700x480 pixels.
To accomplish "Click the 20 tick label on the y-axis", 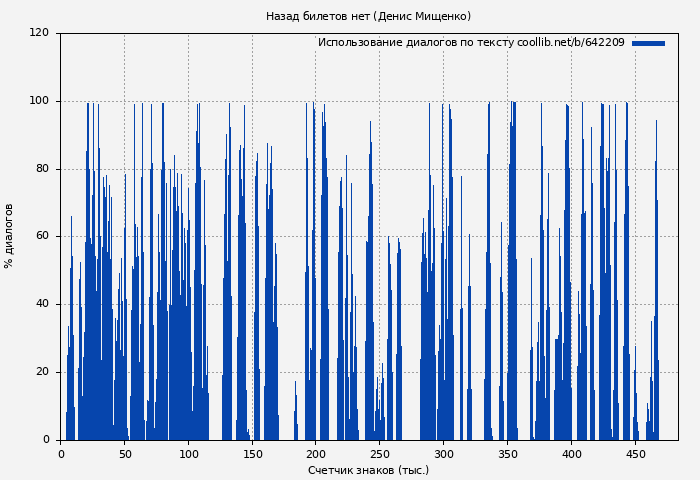I will [42, 372].
